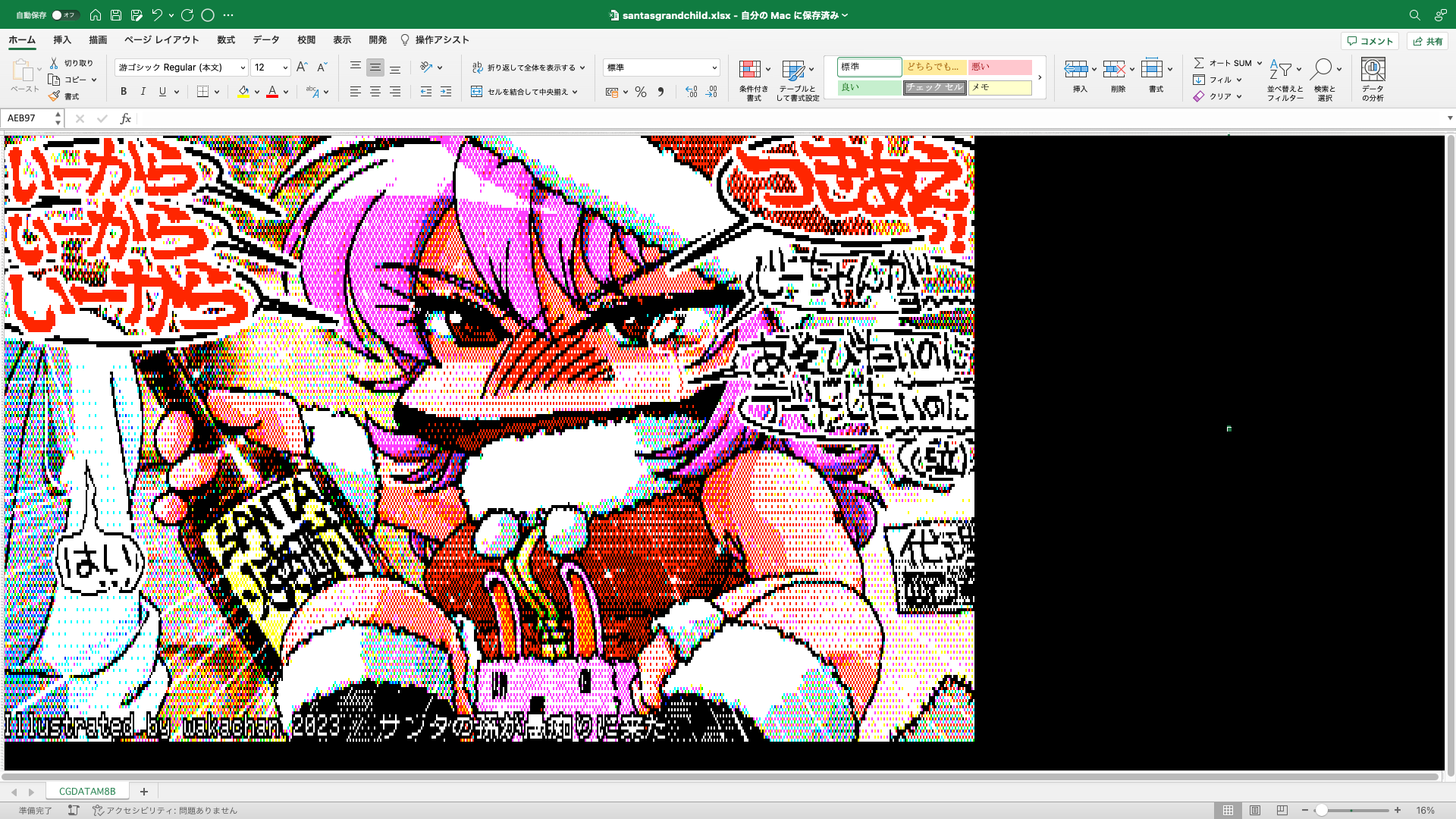Expand the fill color dropdown arrow
Viewport: 1456px width, 819px height.
click(x=257, y=92)
